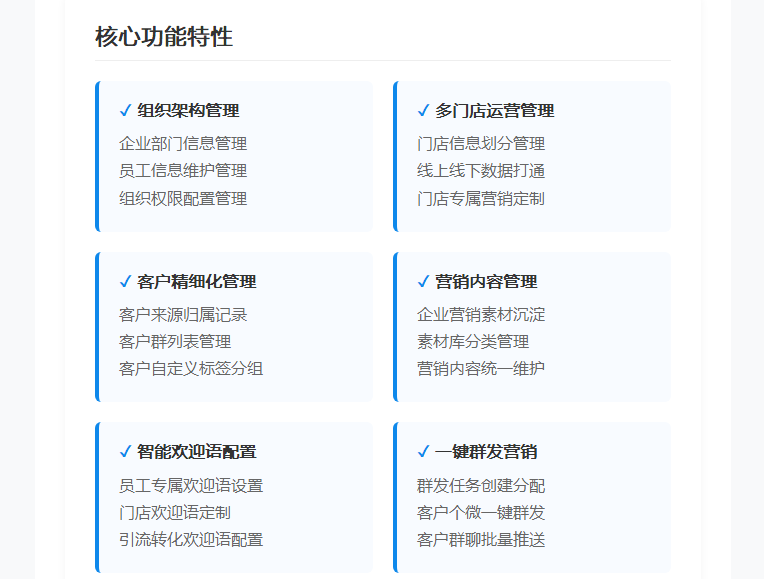Select the line 客户群聊批量推送
The image size is (764, 579).
click(x=481, y=540)
